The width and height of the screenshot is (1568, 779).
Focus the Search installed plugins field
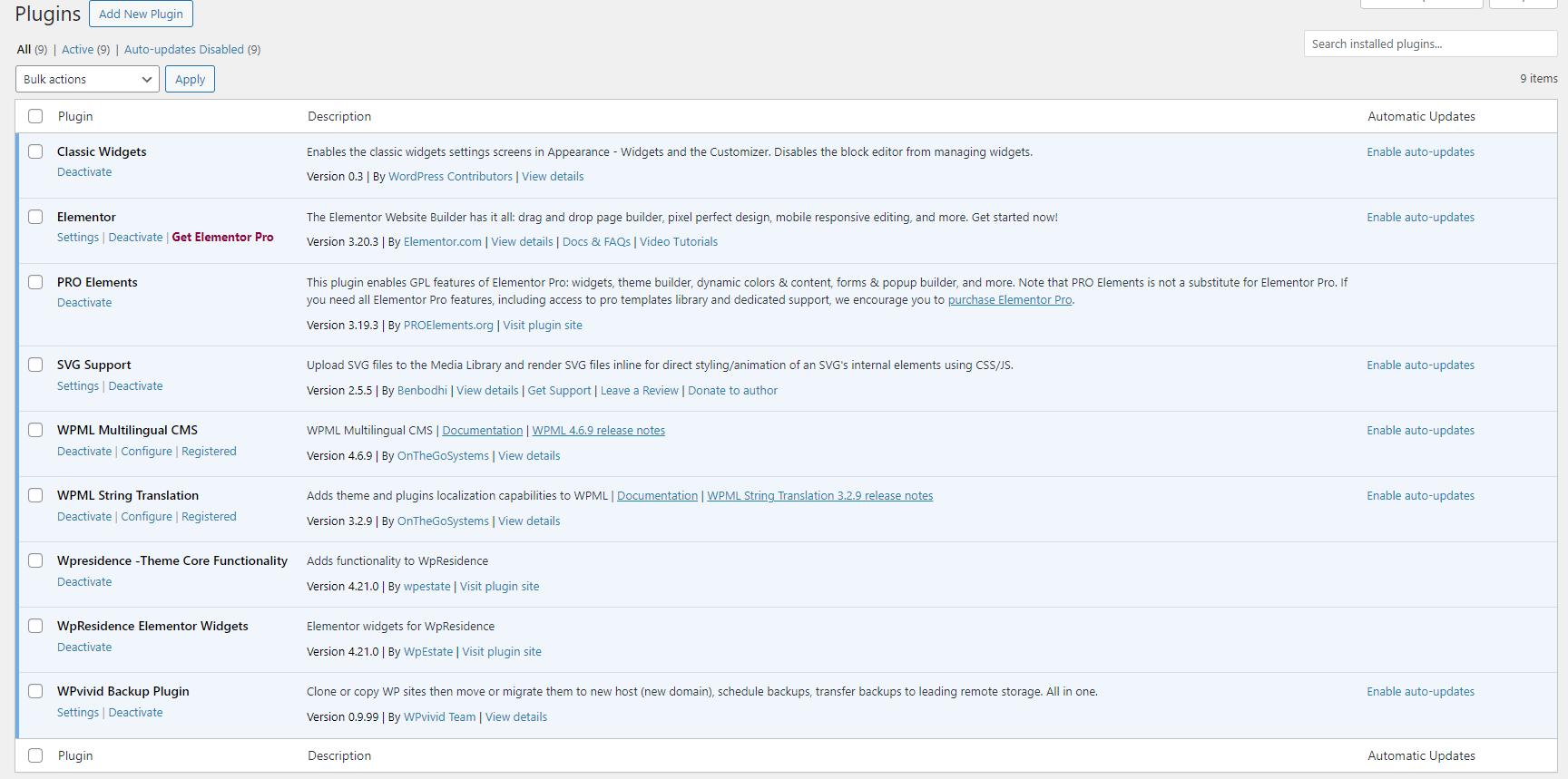[1429, 44]
